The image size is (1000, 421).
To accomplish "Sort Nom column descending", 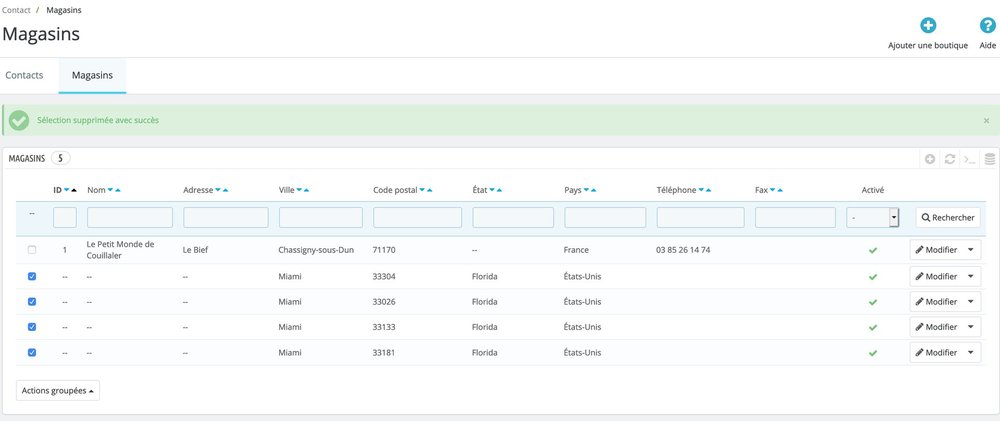I will [x=110, y=190].
